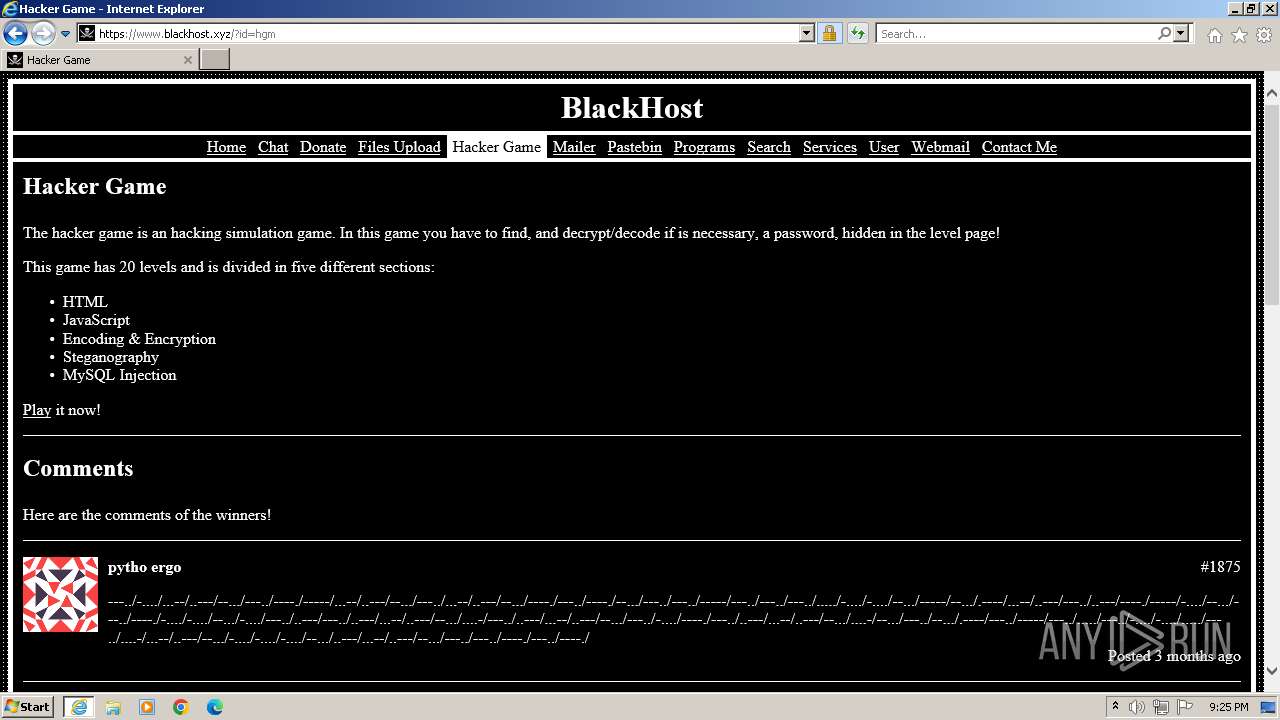This screenshot has width=1280, height=720.
Task: Open a new blank tab
Action: coord(215,60)
